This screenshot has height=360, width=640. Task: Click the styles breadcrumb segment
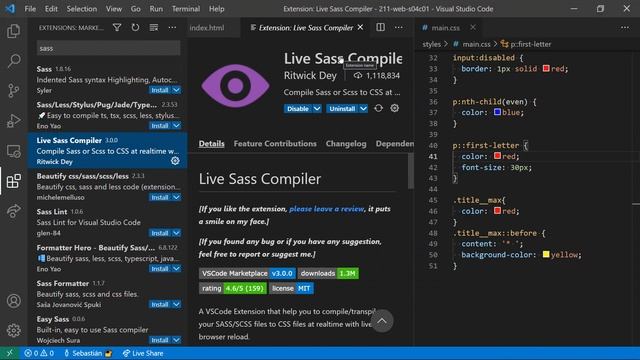[x=432, y=44]
